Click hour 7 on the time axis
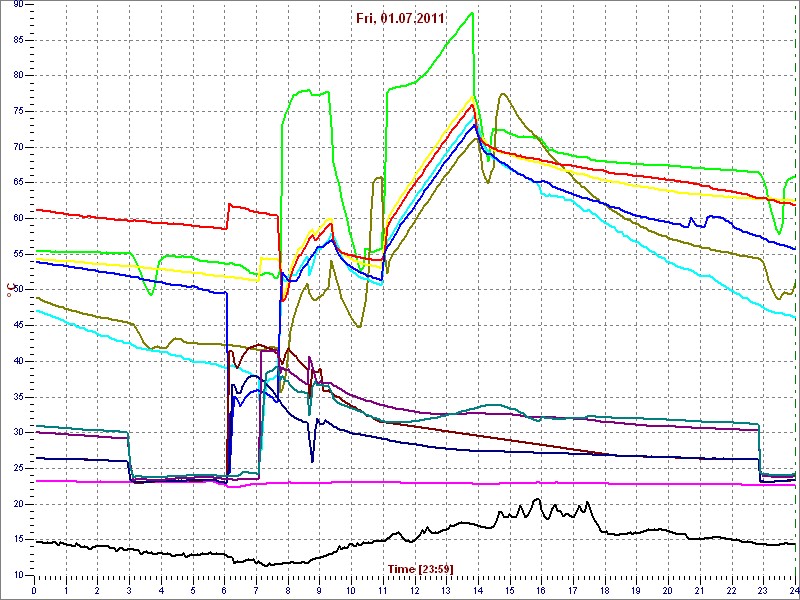The image size is (800, 600). click(x=256, y=591)
